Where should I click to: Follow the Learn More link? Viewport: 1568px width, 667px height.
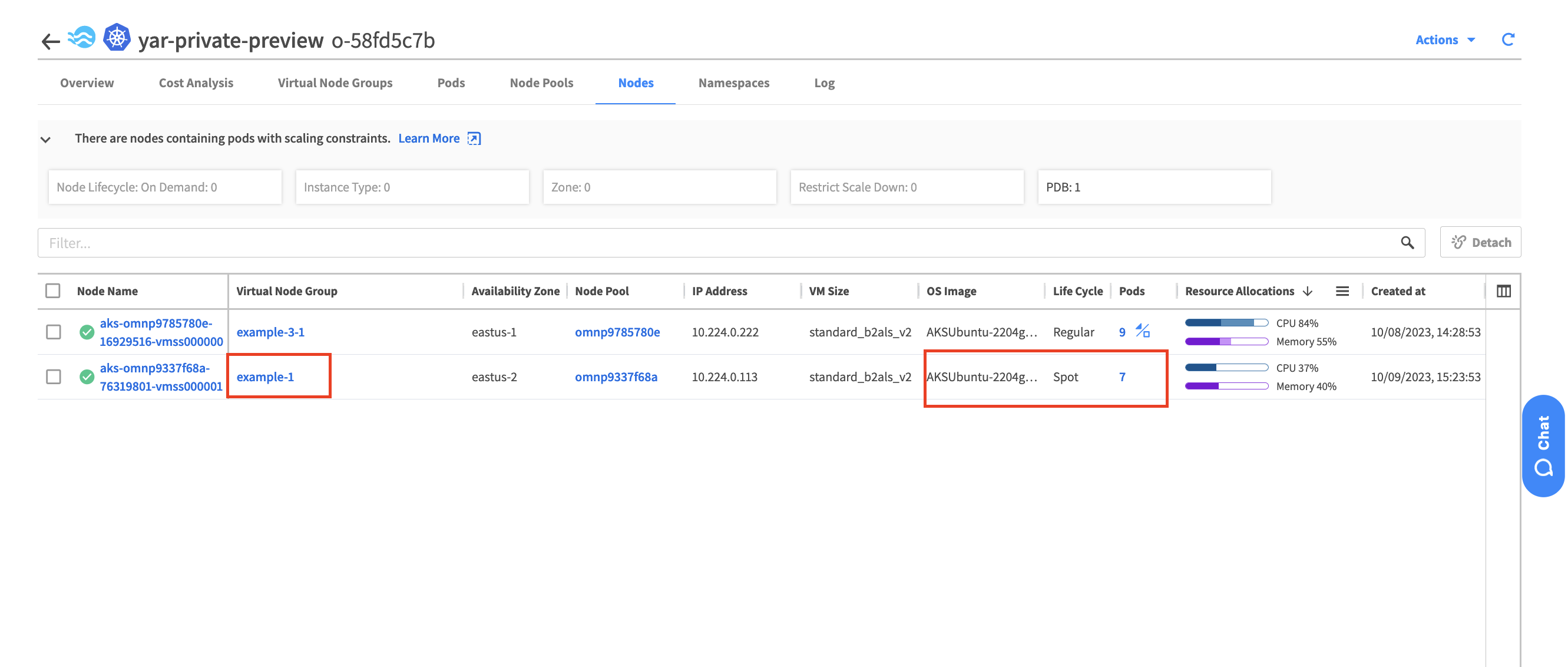point(429,138)
